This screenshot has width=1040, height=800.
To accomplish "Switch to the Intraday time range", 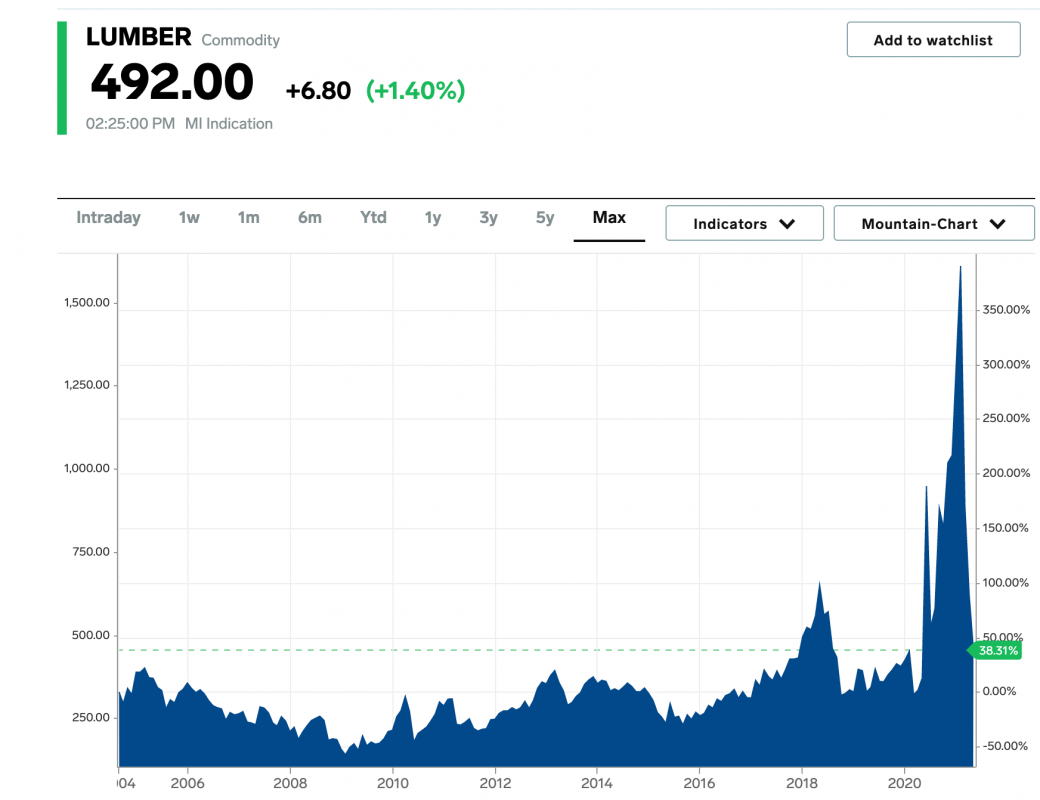I will 108,218.
